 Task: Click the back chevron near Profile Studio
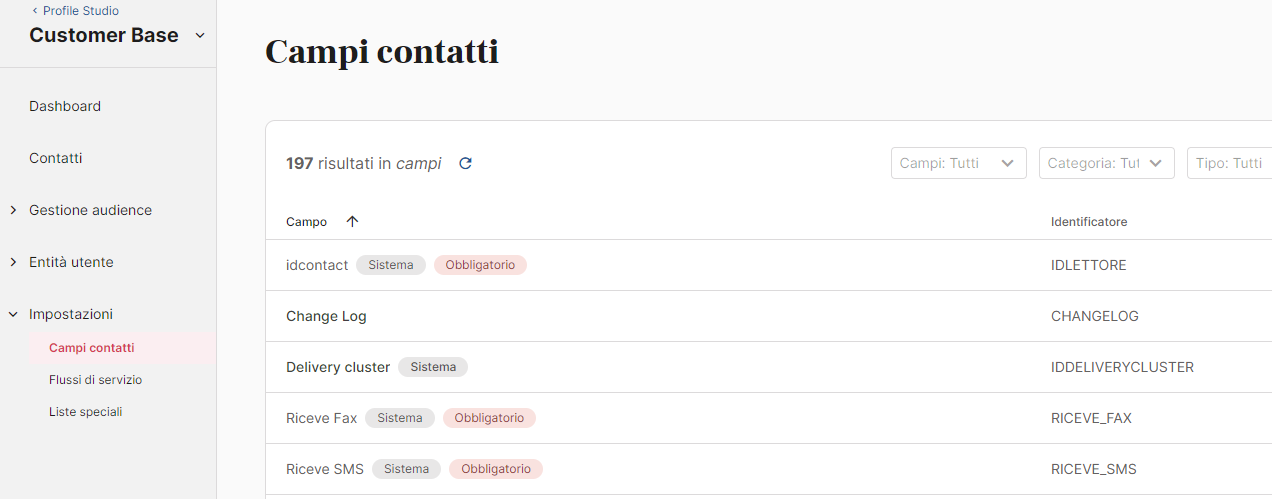click(35, 11)
